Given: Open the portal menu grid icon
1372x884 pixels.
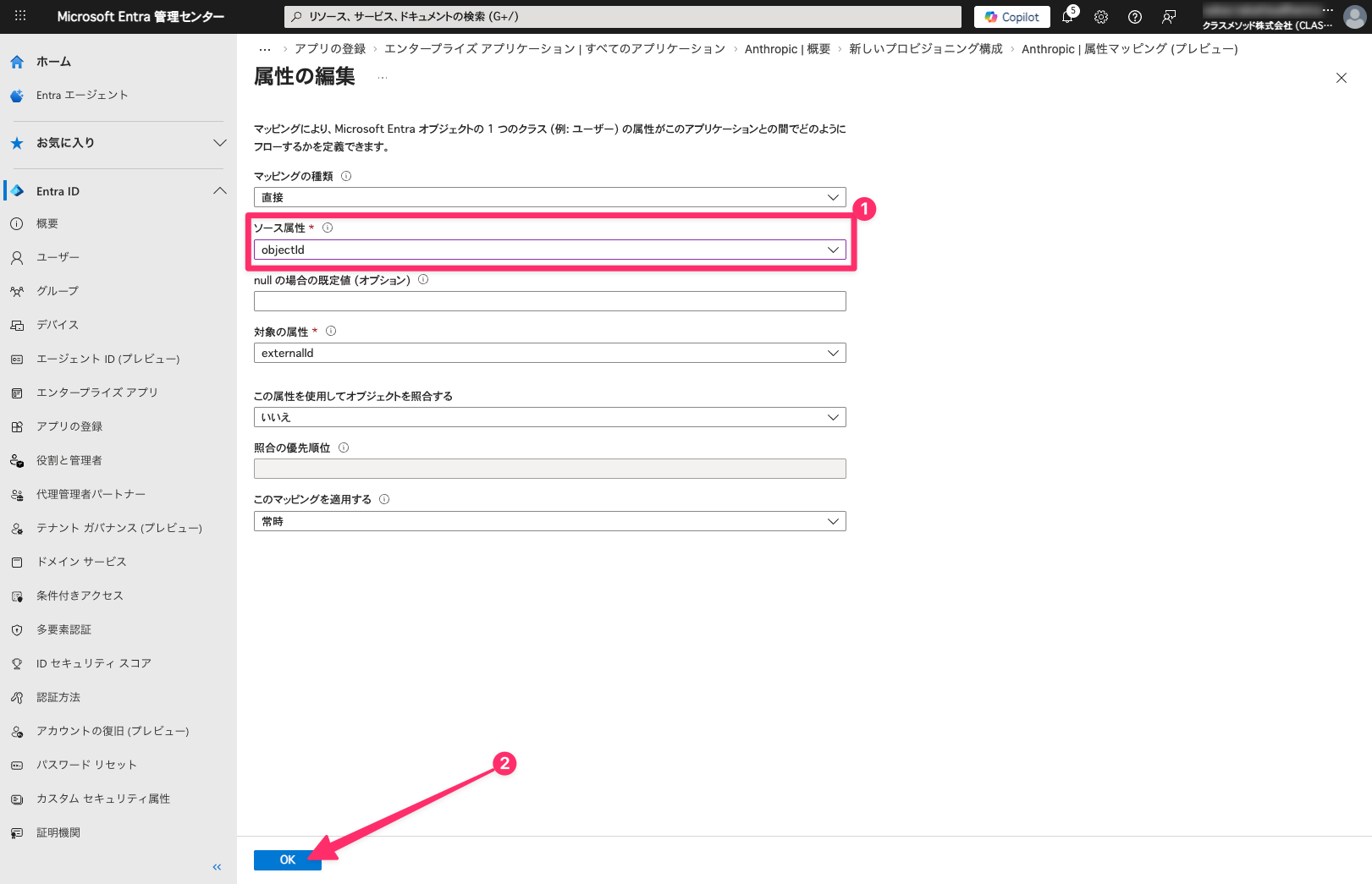Looking at the screenshot, I should (20, 16).
